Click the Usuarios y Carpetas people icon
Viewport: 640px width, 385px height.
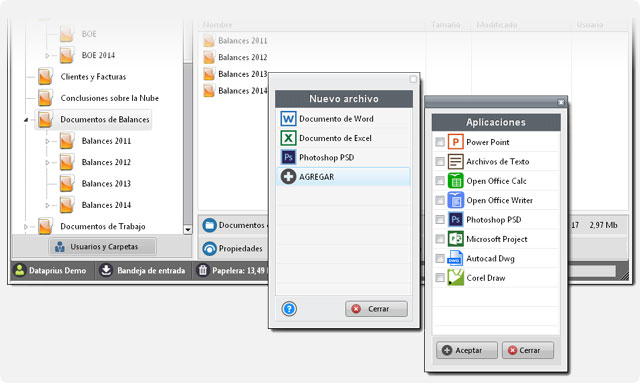[60, 247]
